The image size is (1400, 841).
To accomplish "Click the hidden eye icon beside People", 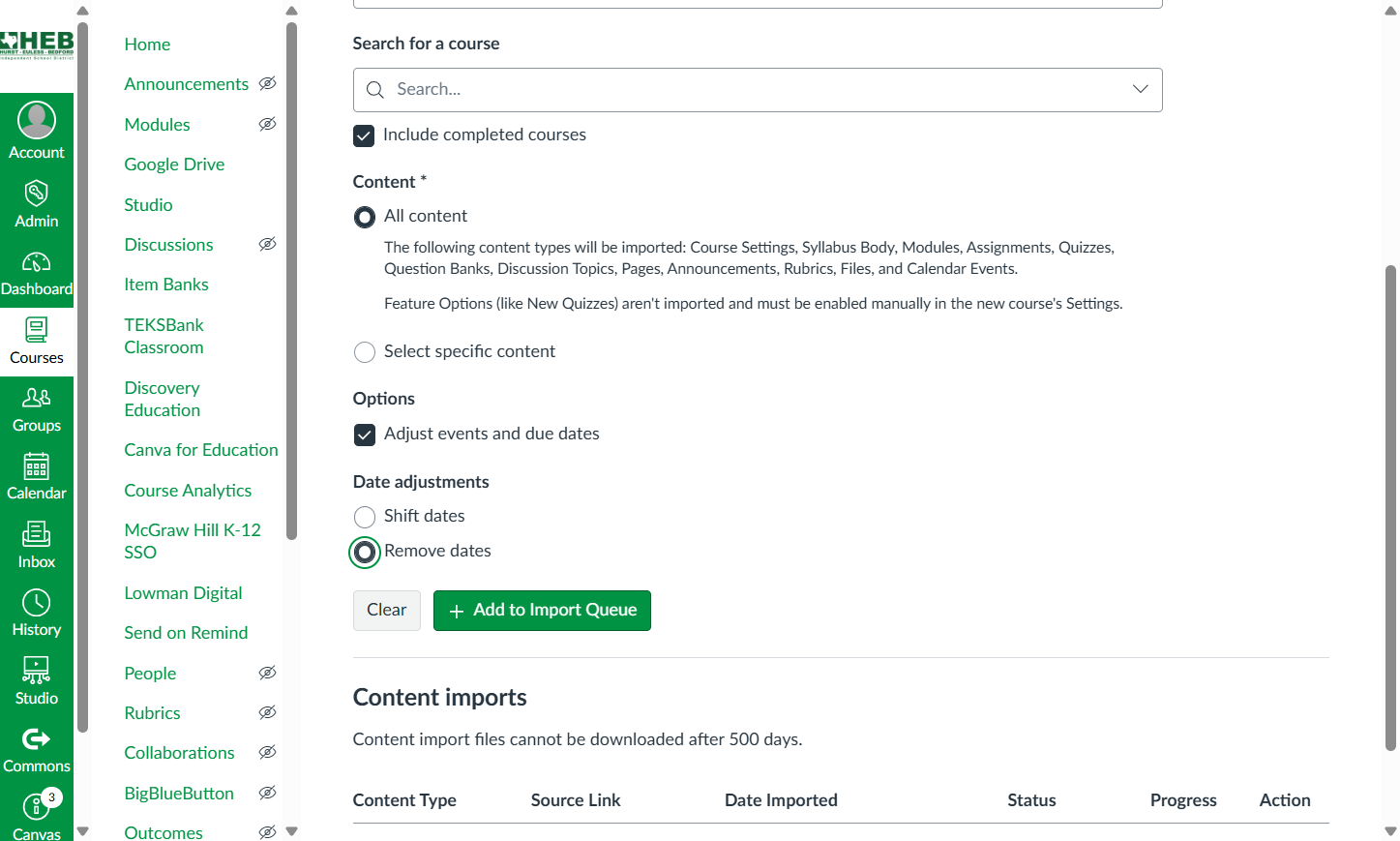I will (x=268, y=673).
